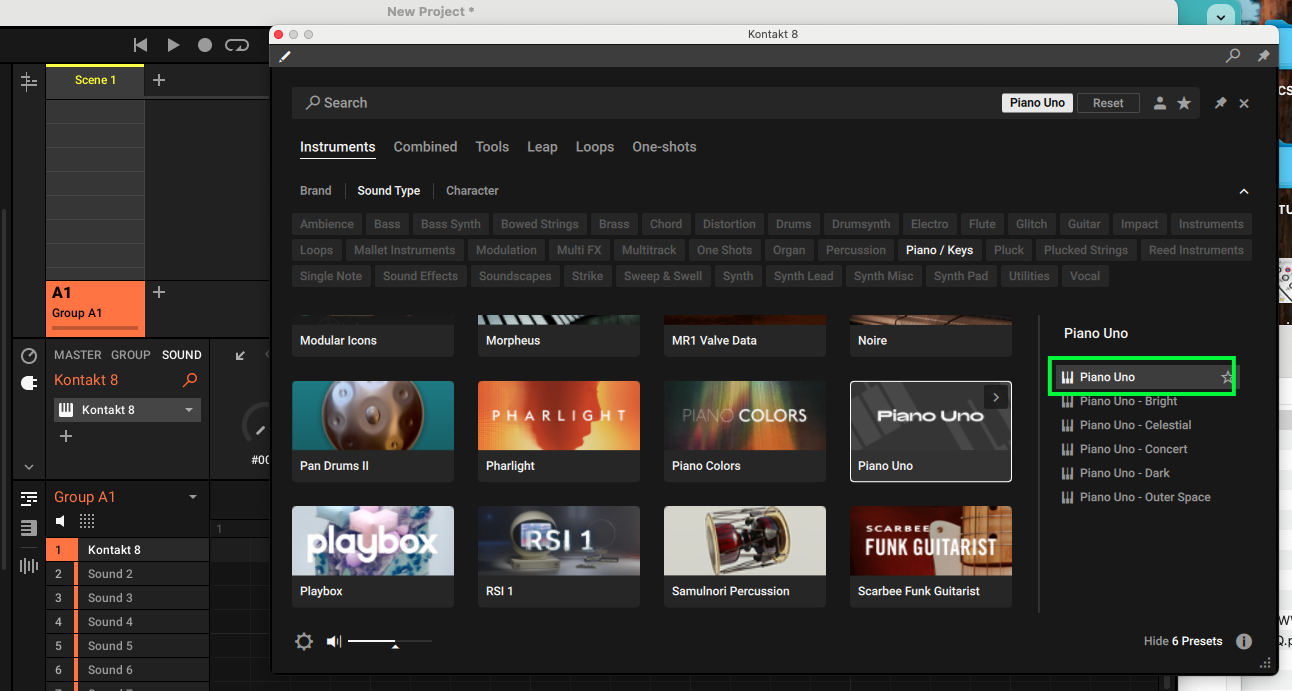The height and width of the screenshot is (691, 1292).
Task: Open the One-shots tab
Action: [x=664, y=147]
